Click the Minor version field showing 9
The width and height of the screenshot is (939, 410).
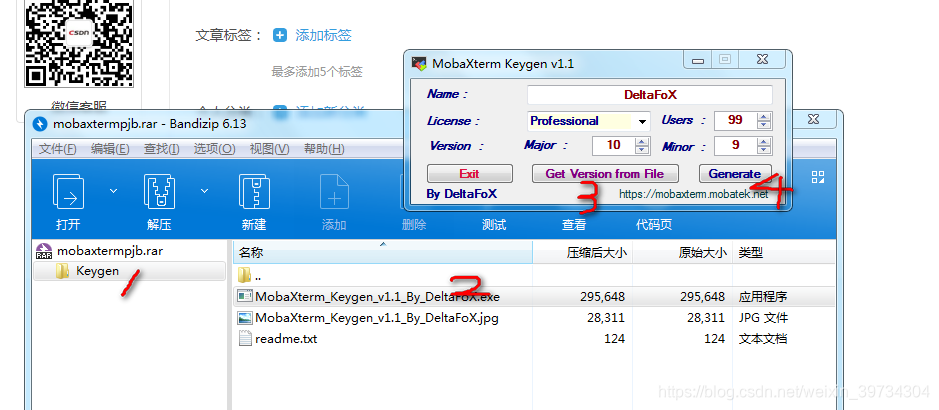coord(735,145)
